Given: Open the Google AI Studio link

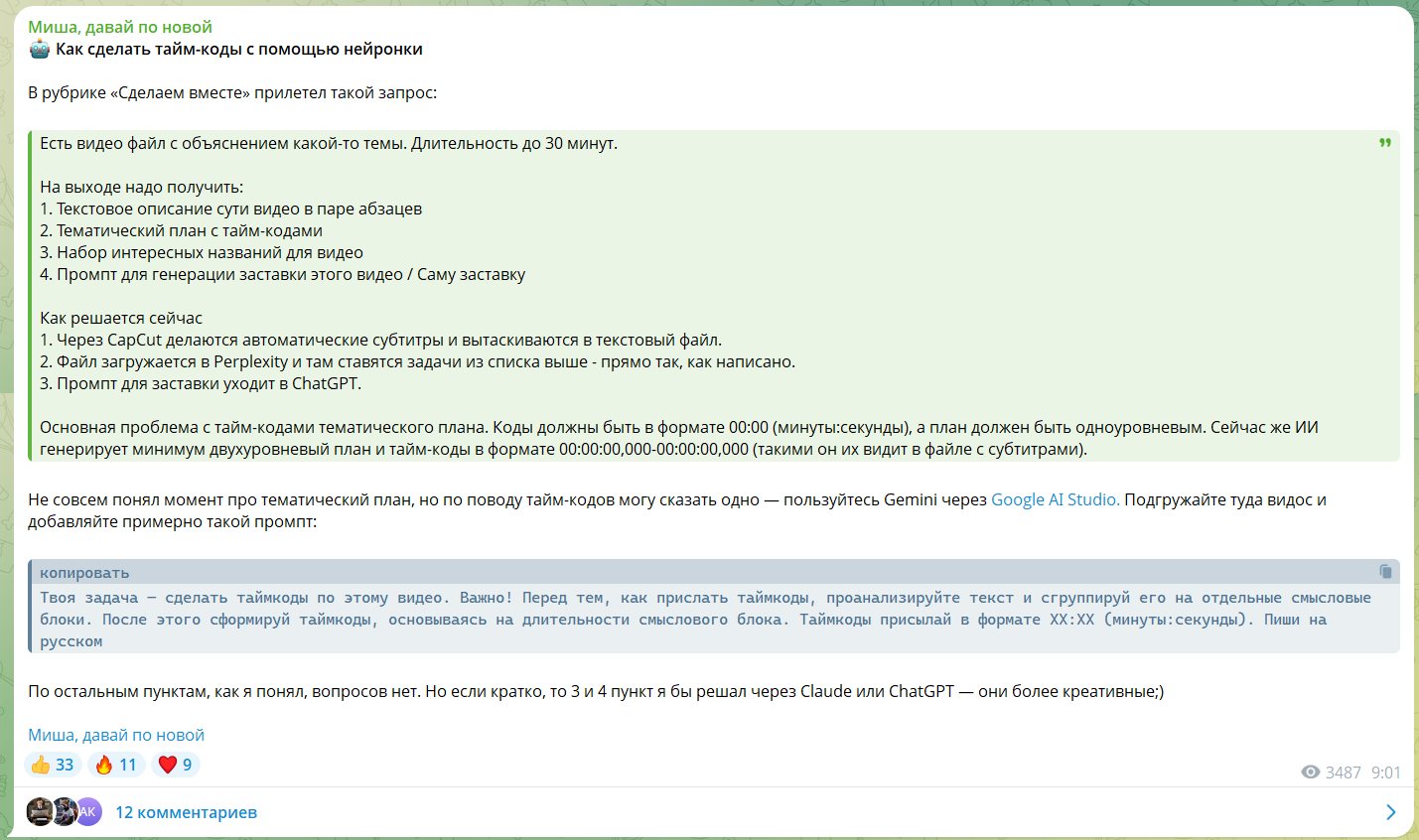Looking at the screenshot, I should 1055,499.
